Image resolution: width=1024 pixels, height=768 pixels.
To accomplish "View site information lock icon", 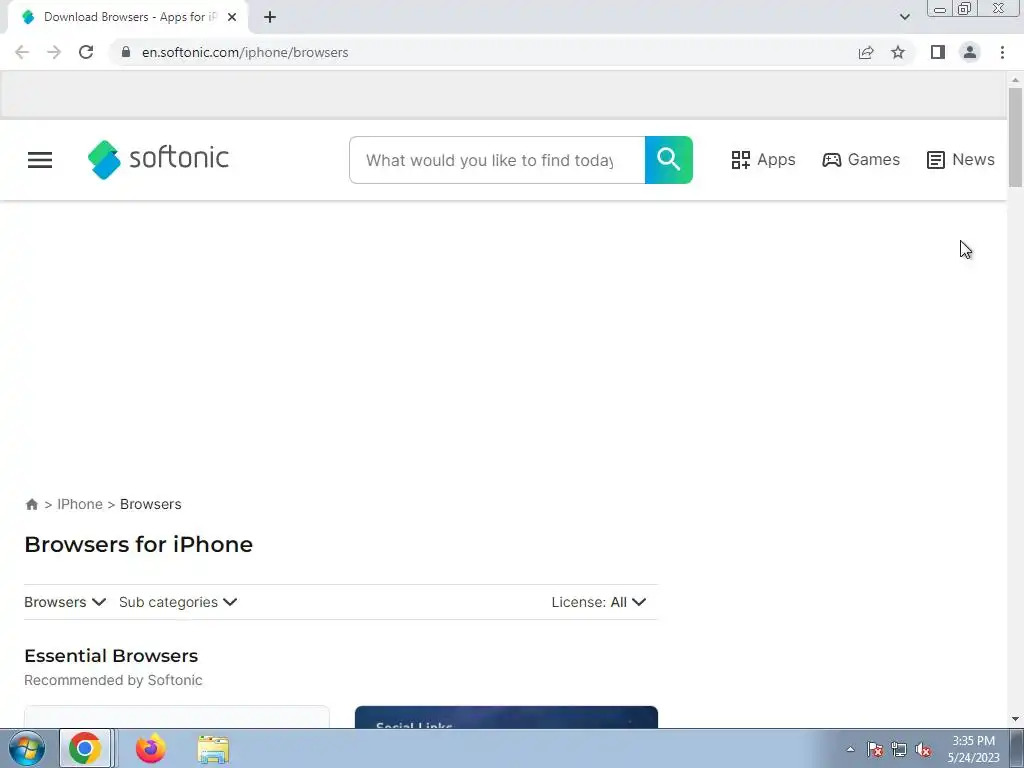I will click(126, 52).
